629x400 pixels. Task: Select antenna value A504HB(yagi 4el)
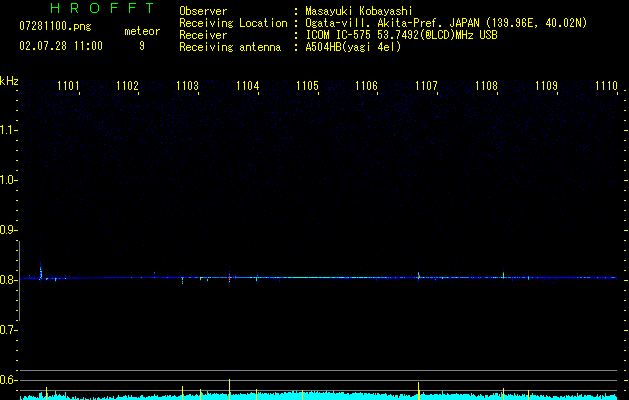click(x=353, y=47)
